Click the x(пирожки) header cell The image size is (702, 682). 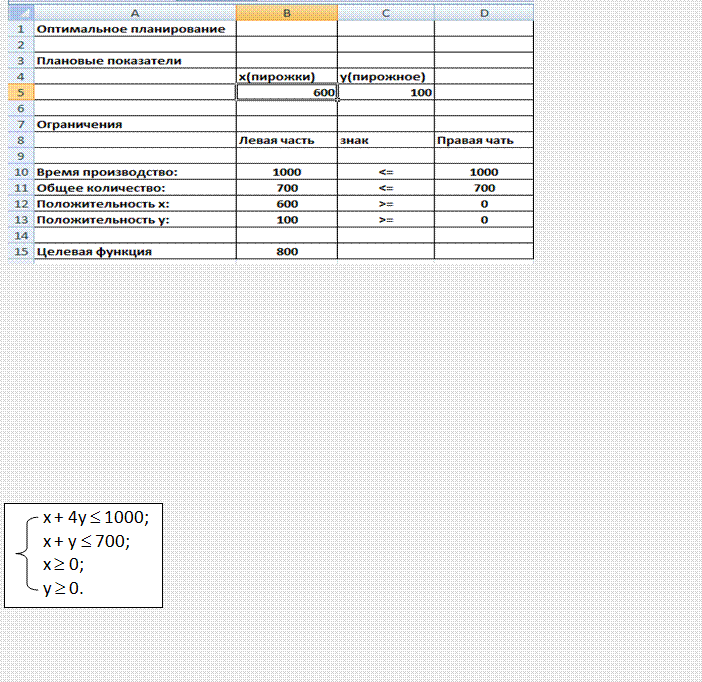pyautogui.click(x=286, y=76)
